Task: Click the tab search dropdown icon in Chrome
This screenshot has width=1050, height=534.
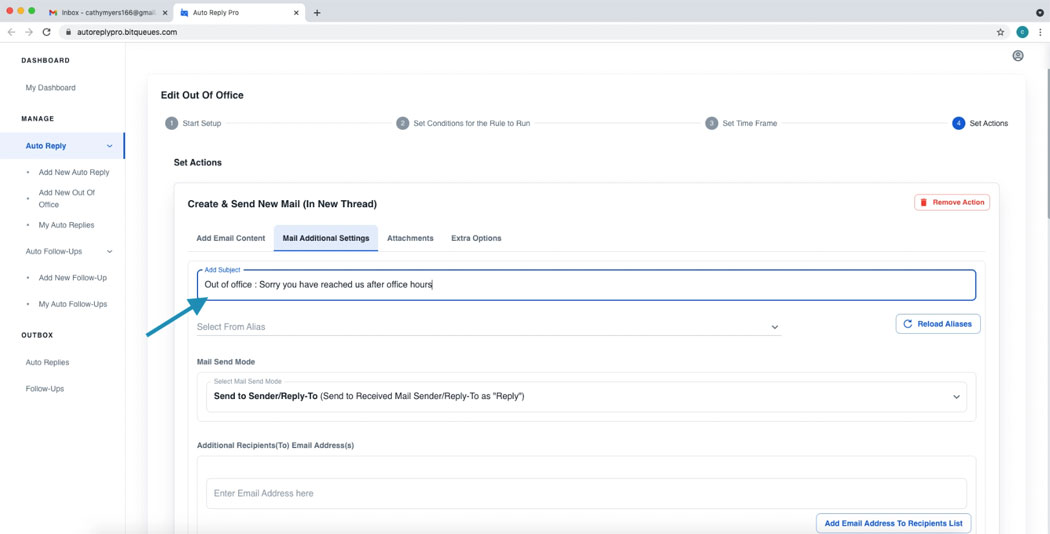Action: [1040, 13]
